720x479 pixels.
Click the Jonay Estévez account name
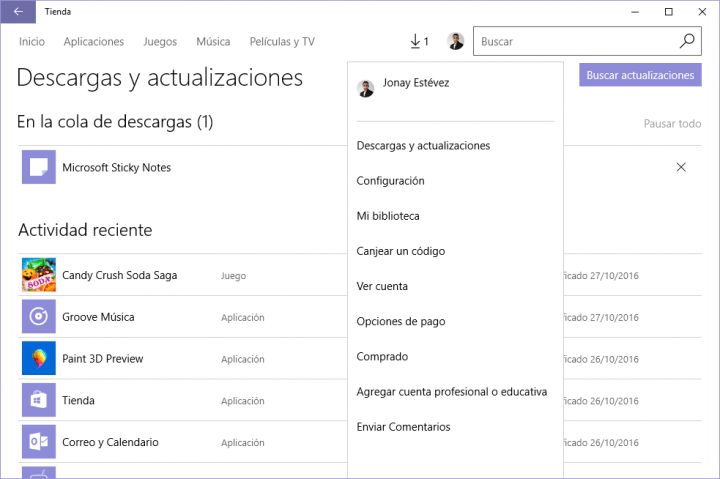point(416,83)
